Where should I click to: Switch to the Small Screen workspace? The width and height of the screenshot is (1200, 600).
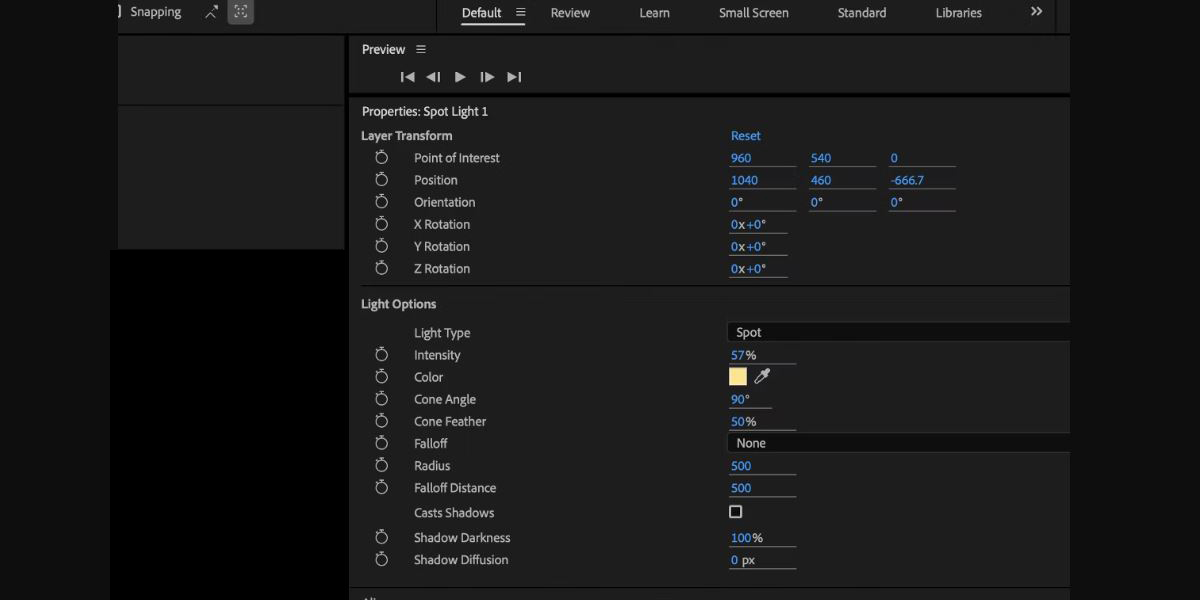pyautogui.click(x=753, y=13)
